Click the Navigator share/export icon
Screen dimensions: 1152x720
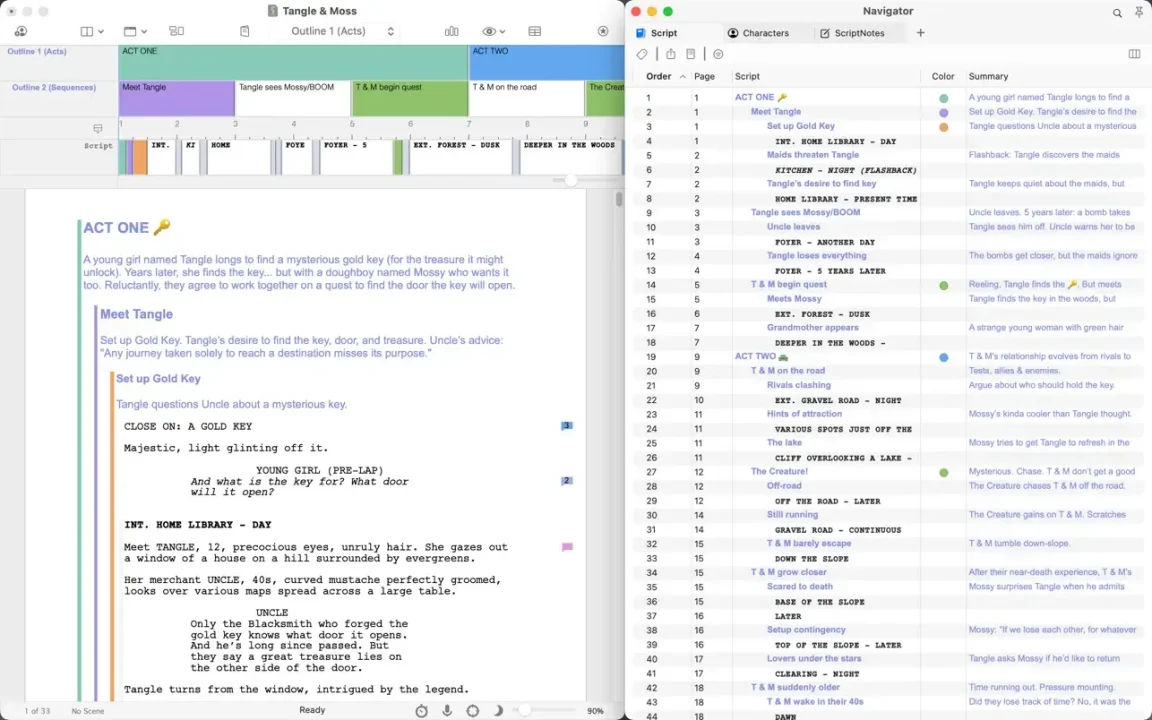(671, 54)
